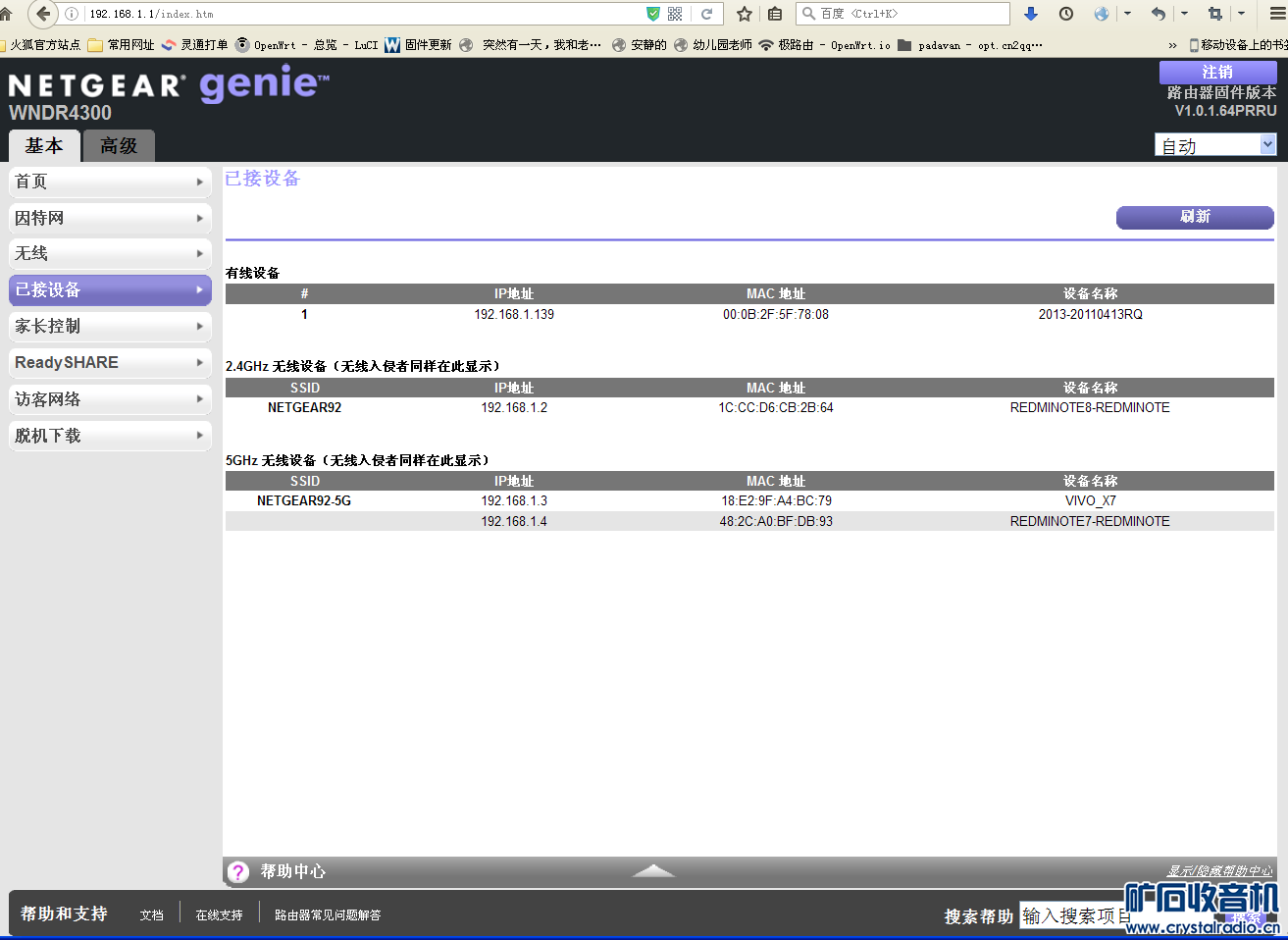This screenshot has height=940, width=1288.
Task: Open the 固件更新 bookmark
Action: [x=419, y=45]
